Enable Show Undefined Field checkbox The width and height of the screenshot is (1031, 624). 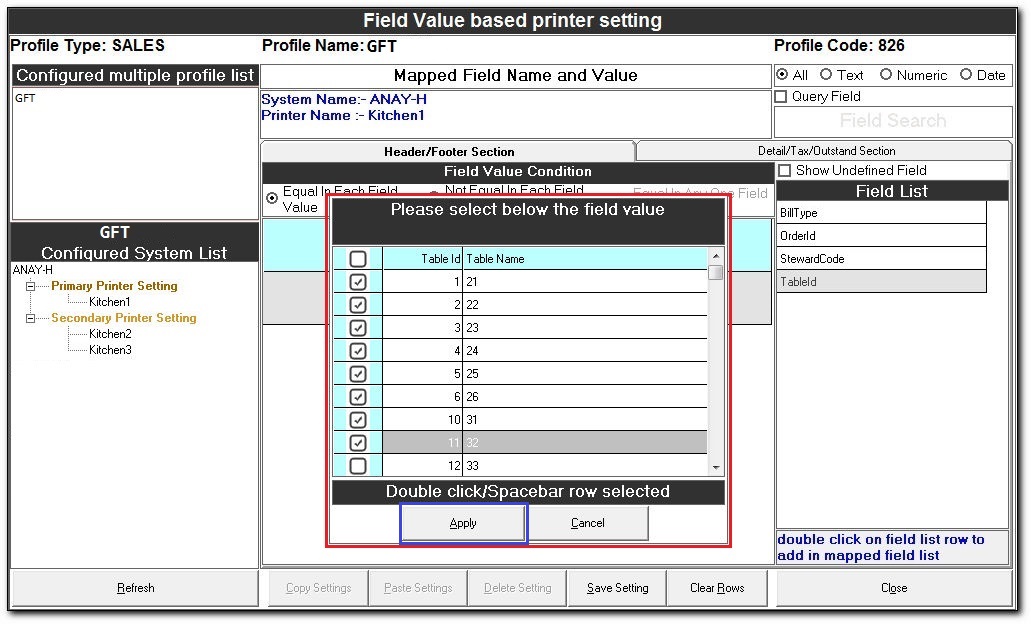pyautogui.click(x=784, y=171)
